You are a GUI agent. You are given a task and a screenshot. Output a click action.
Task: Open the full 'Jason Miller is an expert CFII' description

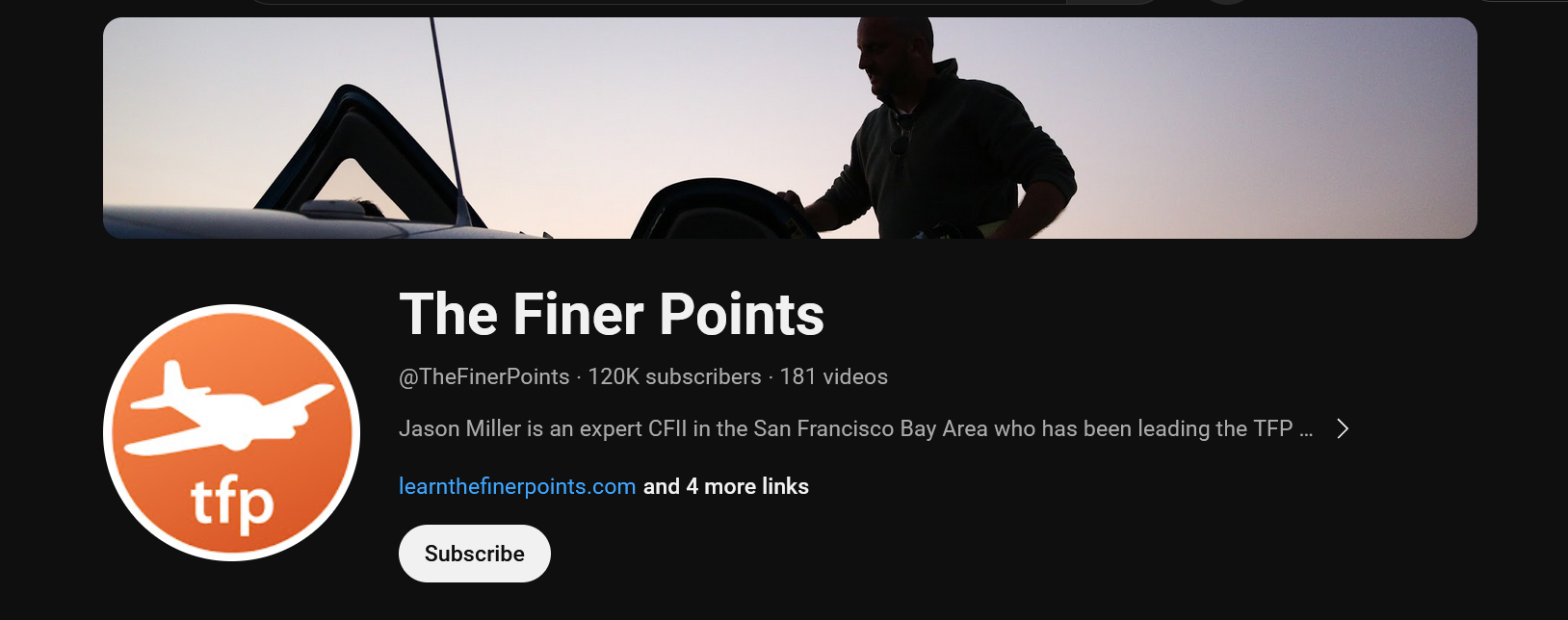pyautogui.click(x=846, y=428)
